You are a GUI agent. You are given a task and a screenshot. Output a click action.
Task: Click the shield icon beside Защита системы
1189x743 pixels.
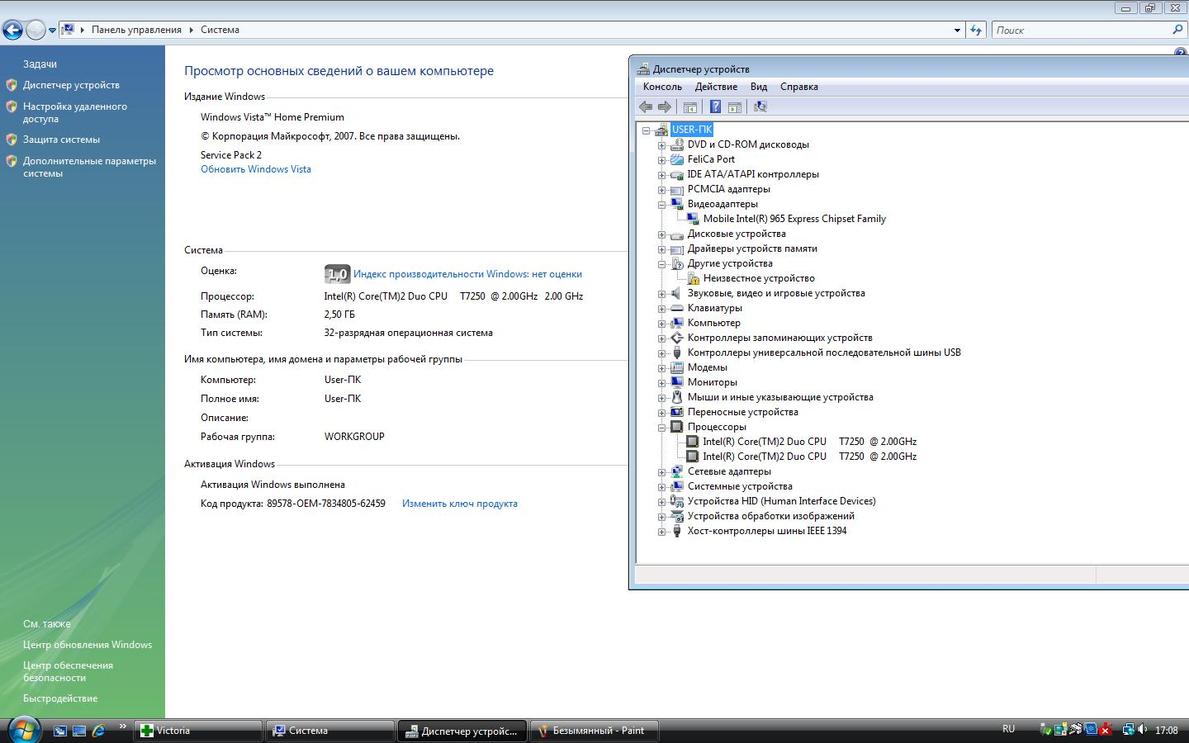[x=11, y=140]
